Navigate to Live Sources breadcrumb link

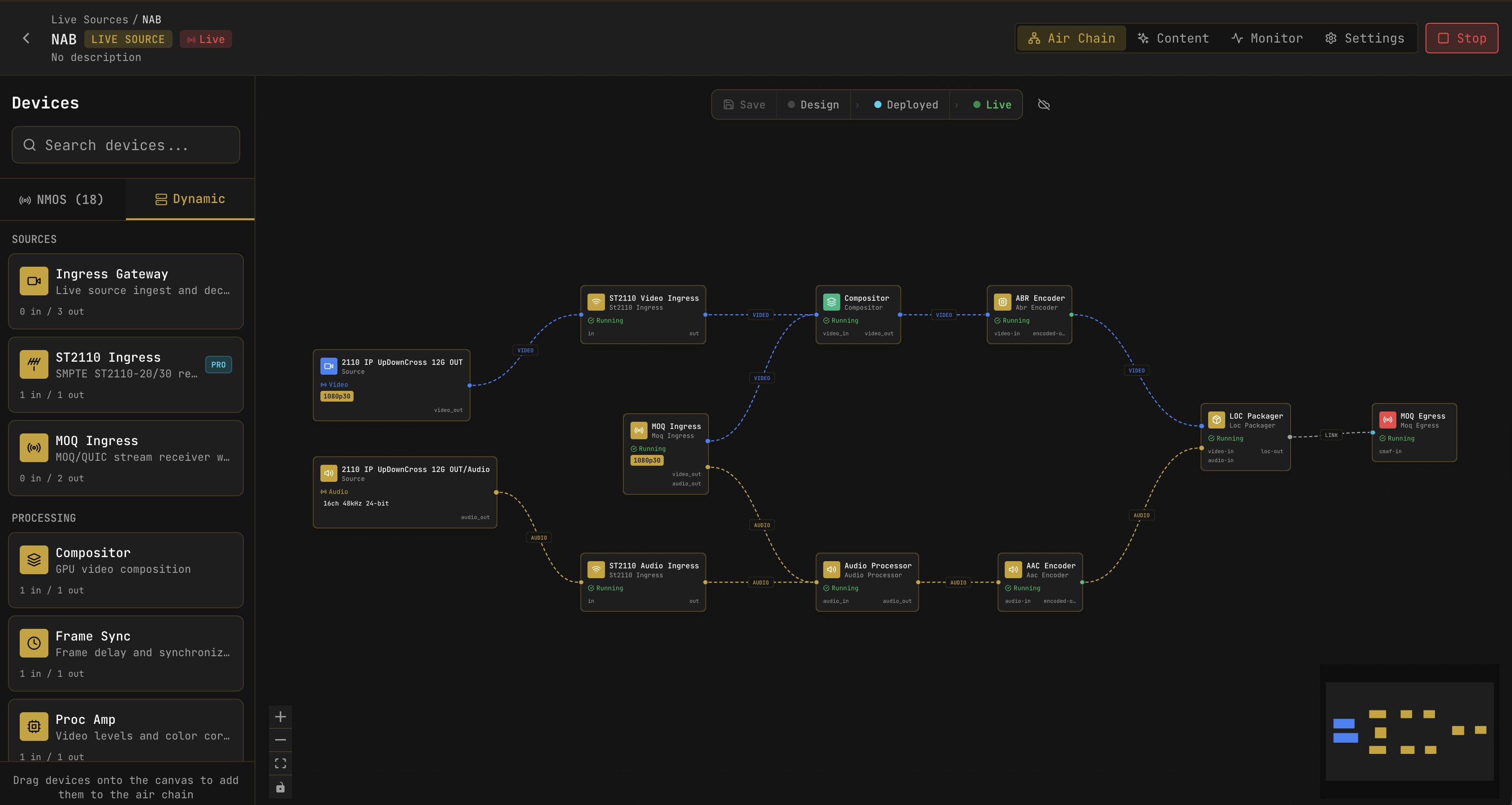pyautogui.click(x=91, y=19)
